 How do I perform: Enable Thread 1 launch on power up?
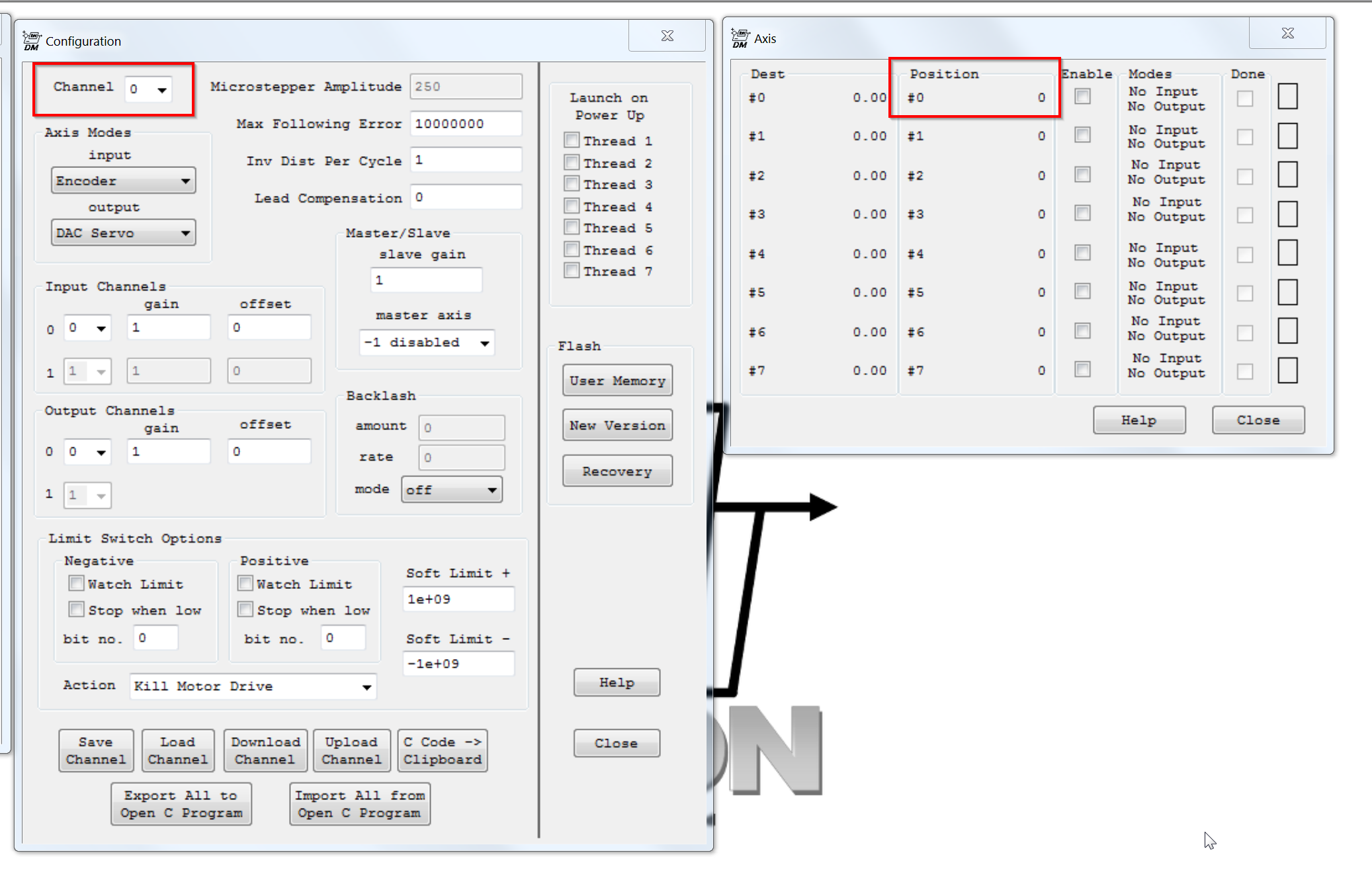point(571,140)
